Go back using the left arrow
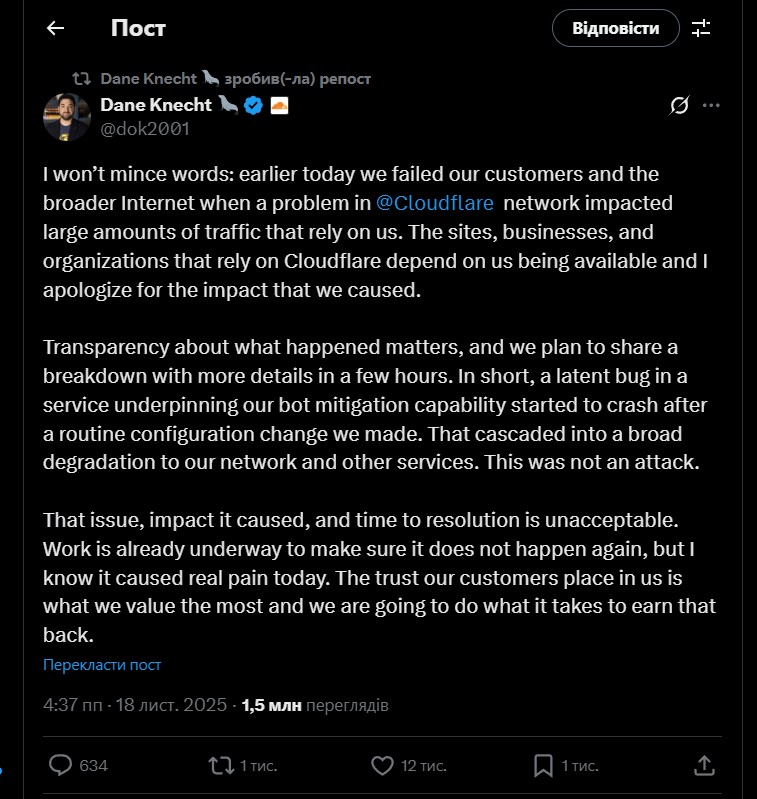Image resolution: width=757 pixels, height=799 pixels. 55,28
